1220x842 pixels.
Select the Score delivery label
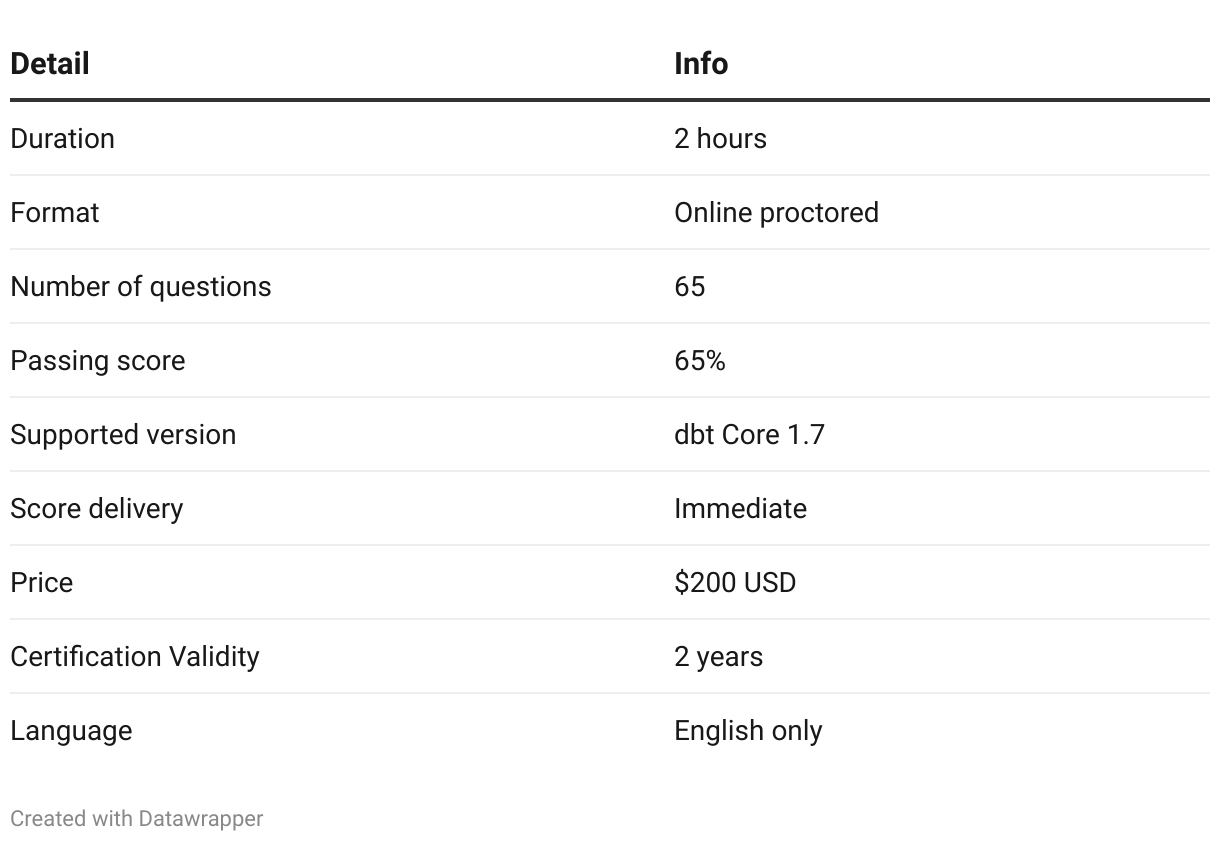[97, 508]
